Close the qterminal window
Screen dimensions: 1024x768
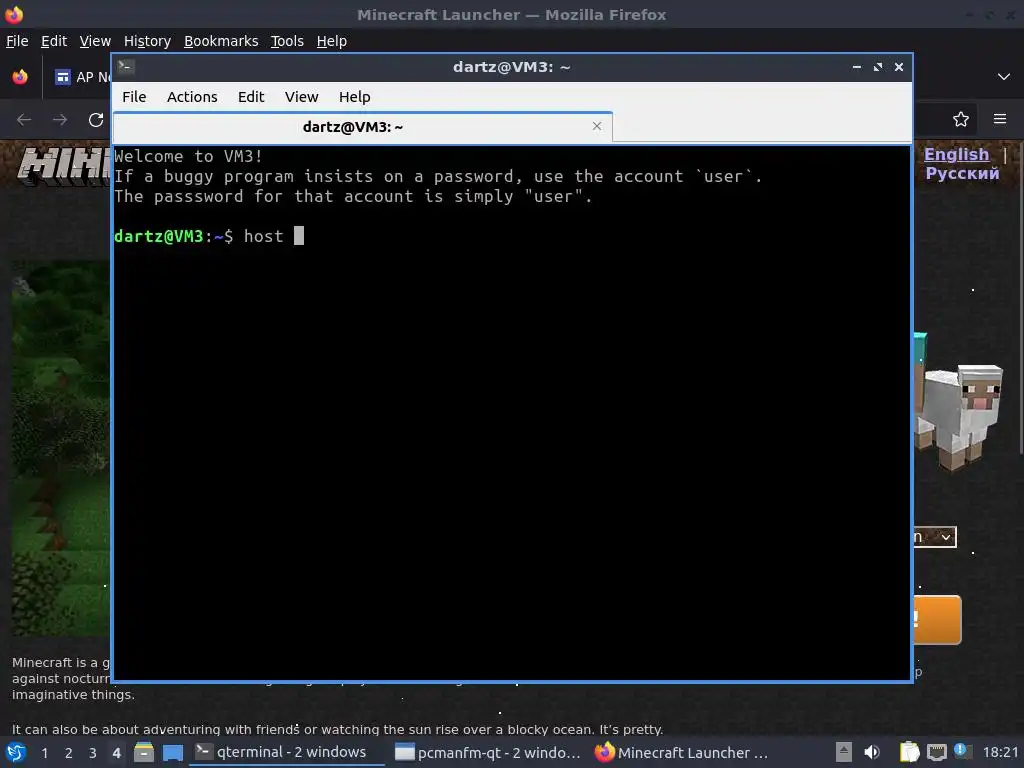point(899,67)
